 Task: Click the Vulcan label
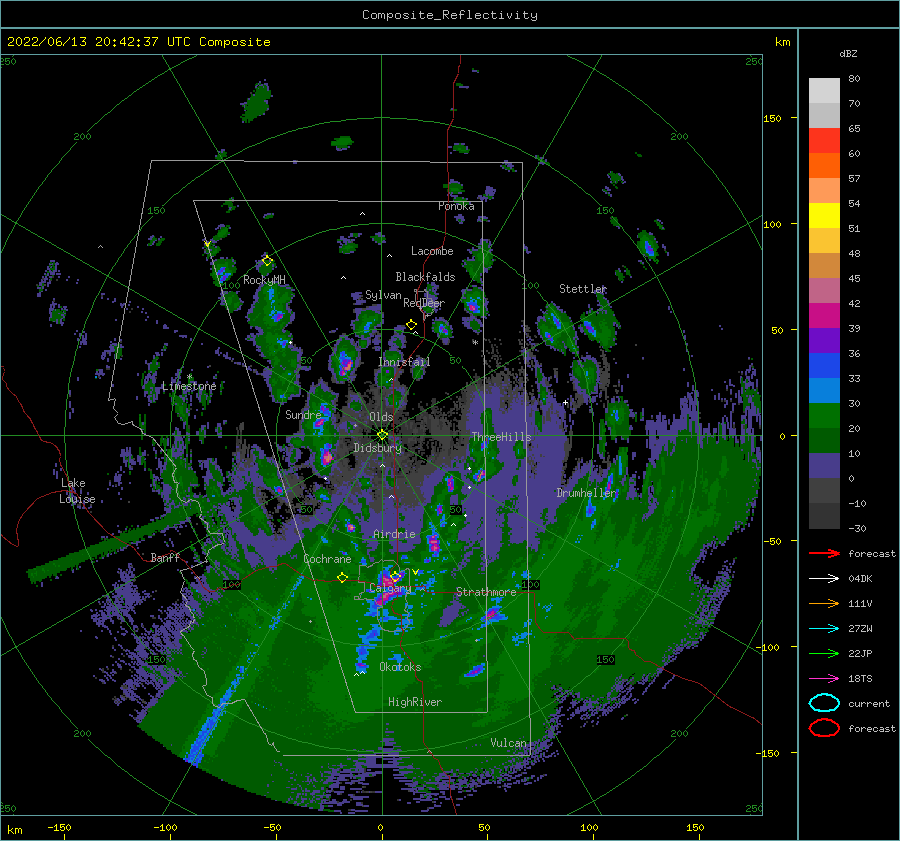point(508,743)
